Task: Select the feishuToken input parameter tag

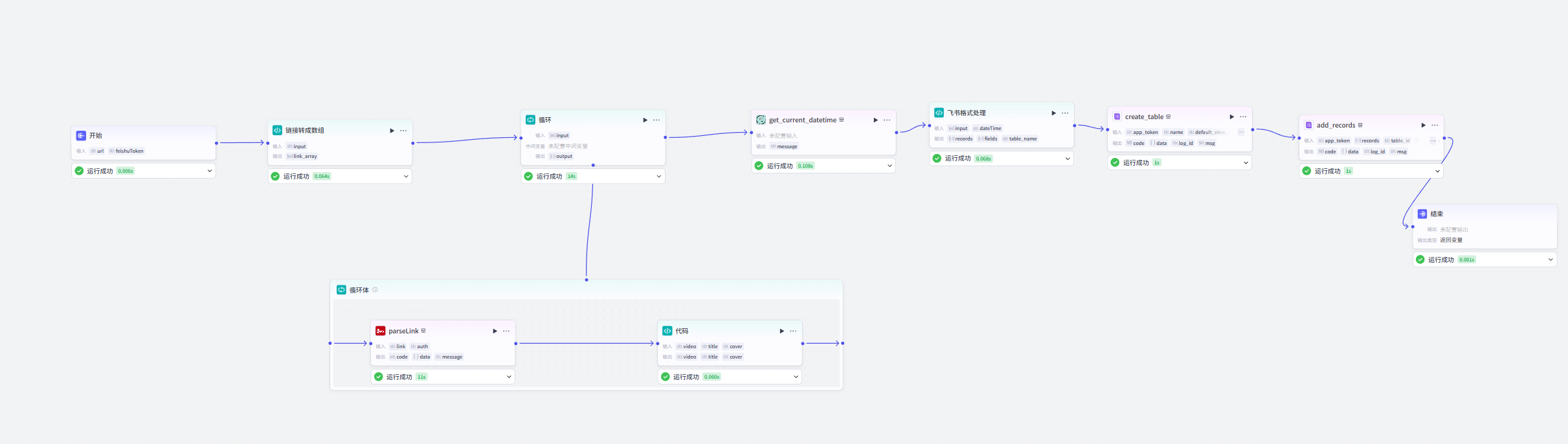Action: (127, 151)
